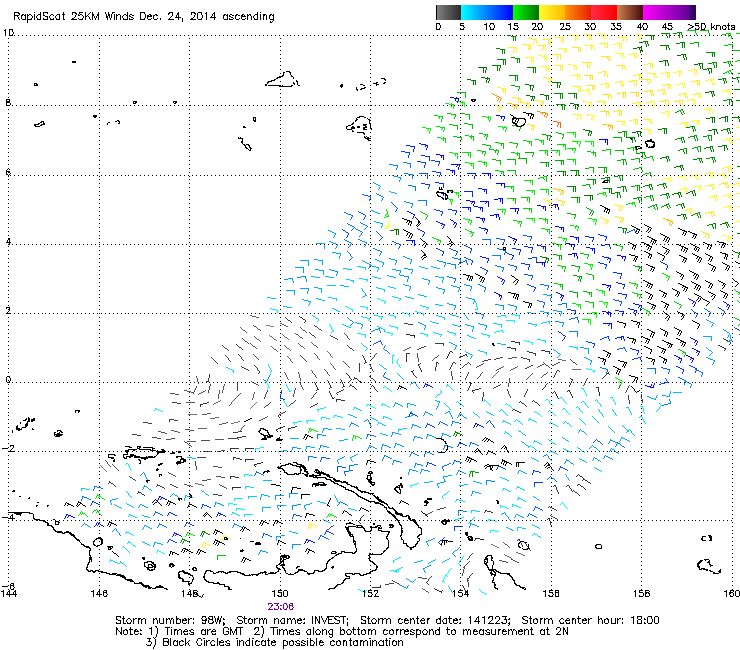Click the "45" legend scale label
740x650 pixels.
point(667,27)
